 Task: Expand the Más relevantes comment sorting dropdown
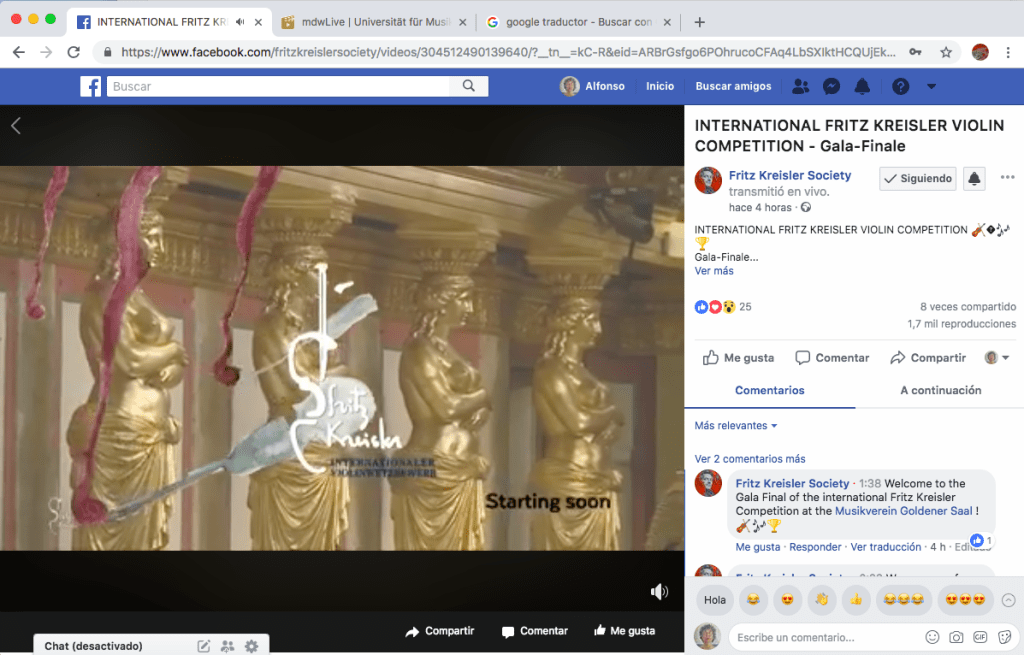[x=736, y=426]
